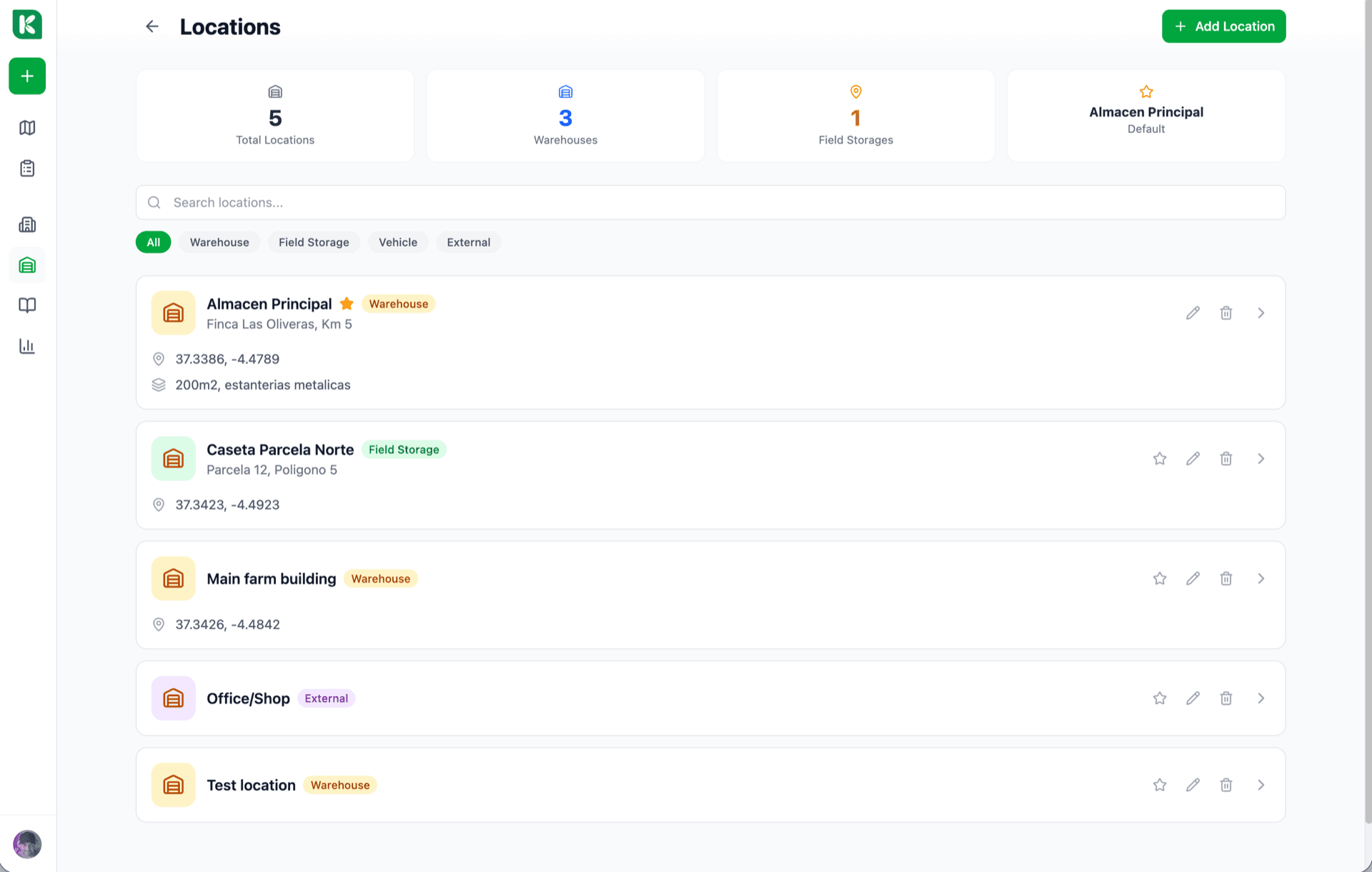Click the Add Location button
This screenshot has height=872, width=1372.
1223,26
